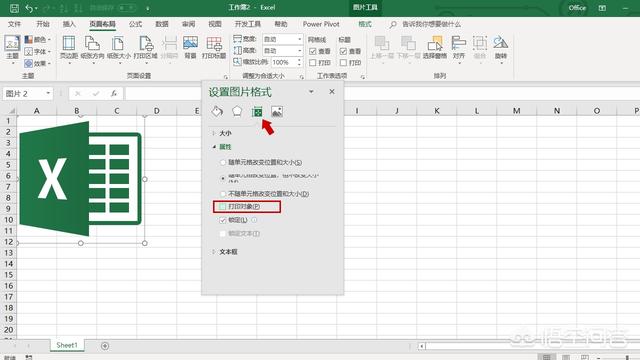Switch to the 视图 View tab
This screenshot has width=640, height=360.
215,24
